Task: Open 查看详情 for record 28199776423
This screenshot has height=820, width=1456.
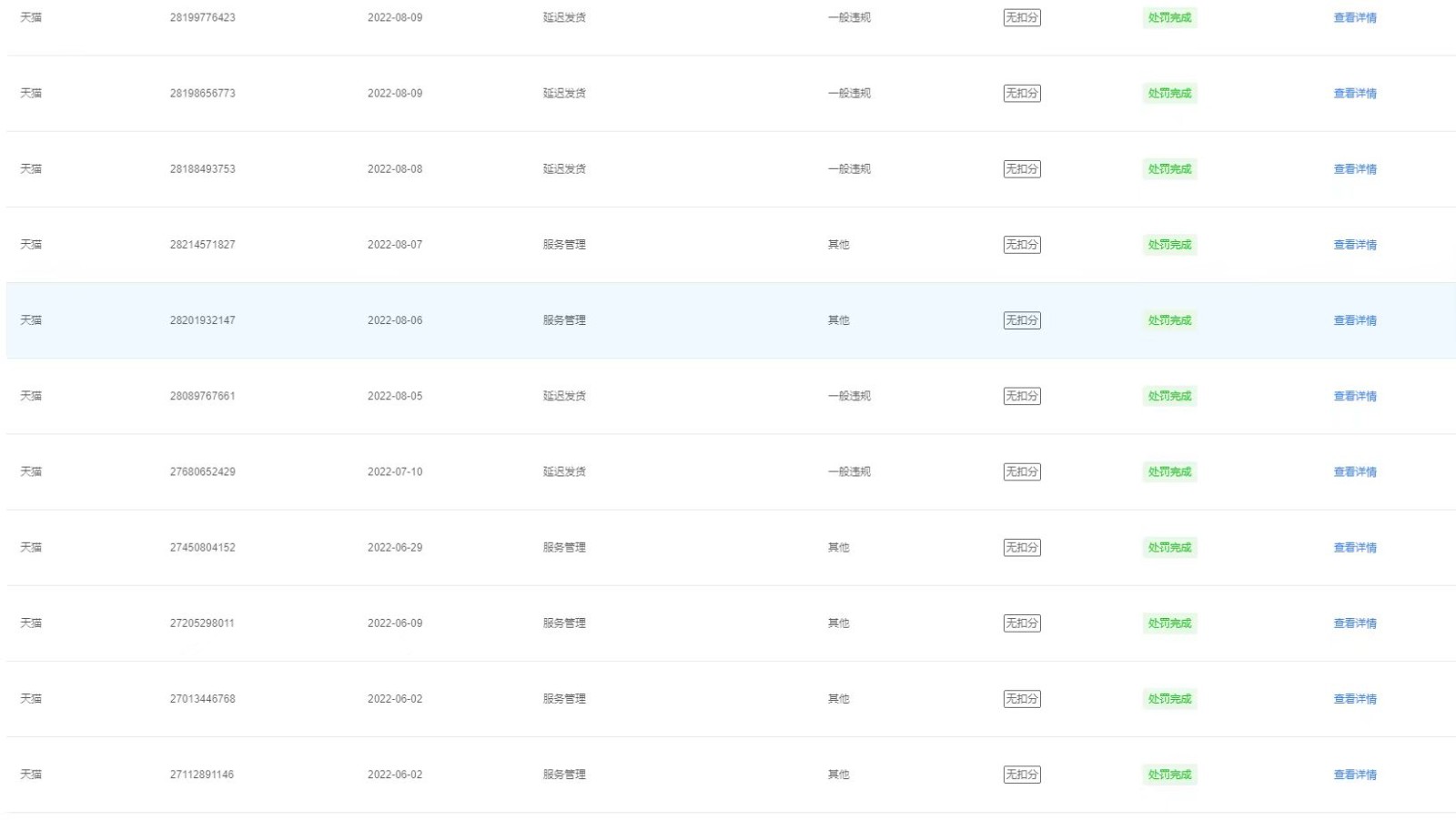Action: (x=1354, y=17)
